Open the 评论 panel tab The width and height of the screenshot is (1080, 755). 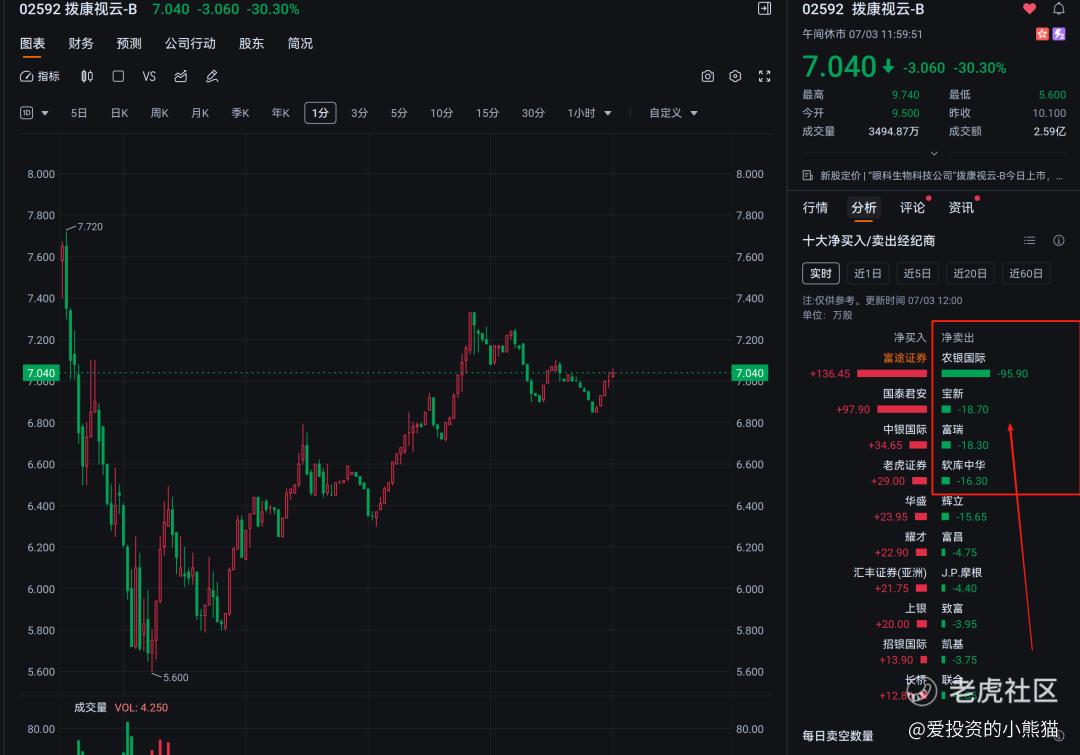click(x=913, y=207)
